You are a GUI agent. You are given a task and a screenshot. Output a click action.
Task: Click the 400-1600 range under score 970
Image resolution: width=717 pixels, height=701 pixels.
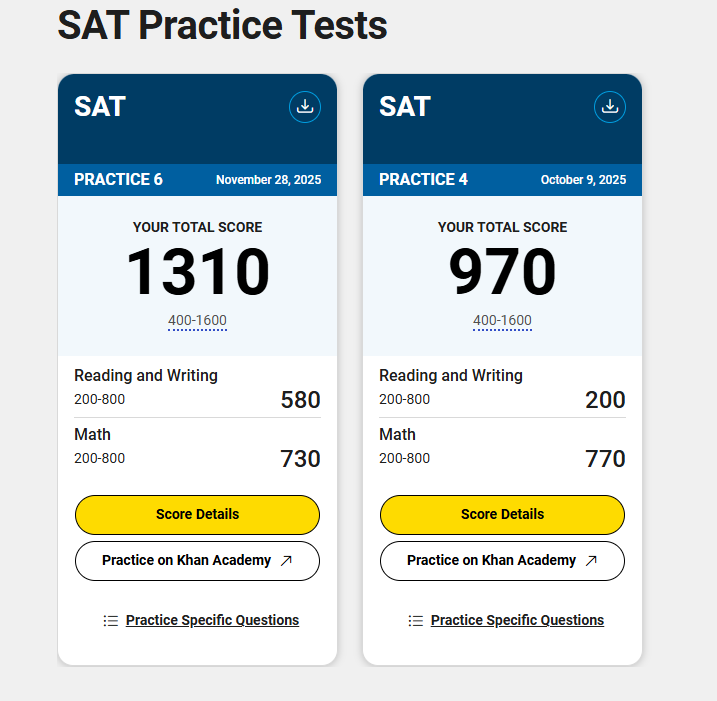coord(502,321)
